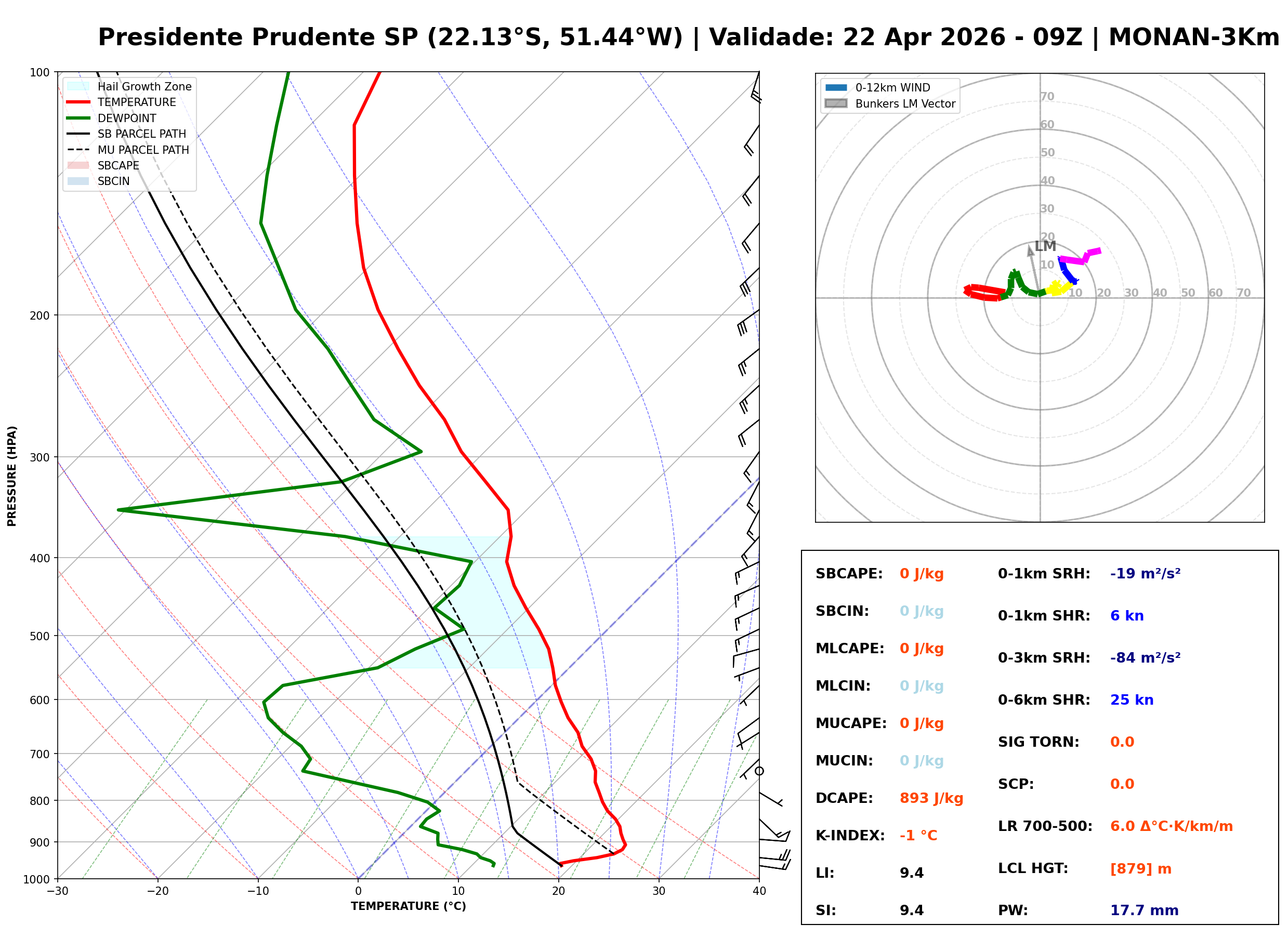Click the pink SBCAPE legend swatch
The width and height of the screenshot is (1288, 951).
[78, 166]
